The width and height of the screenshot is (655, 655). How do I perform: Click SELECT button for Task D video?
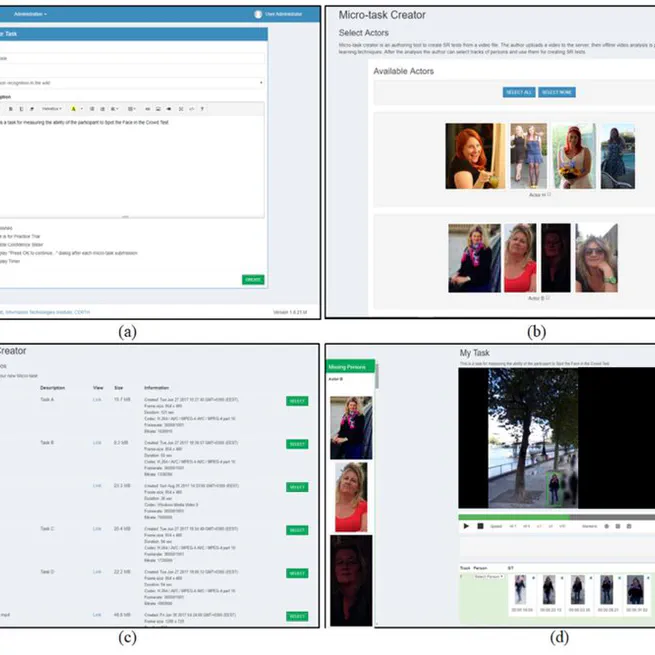297,573
